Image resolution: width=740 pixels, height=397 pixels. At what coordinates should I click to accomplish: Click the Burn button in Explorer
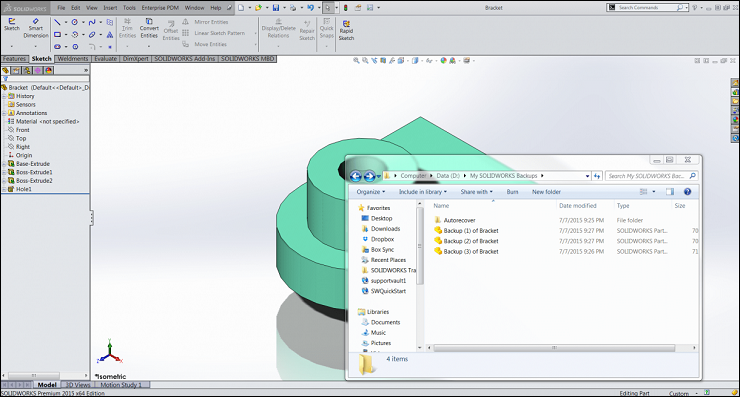tap(512, 192)
